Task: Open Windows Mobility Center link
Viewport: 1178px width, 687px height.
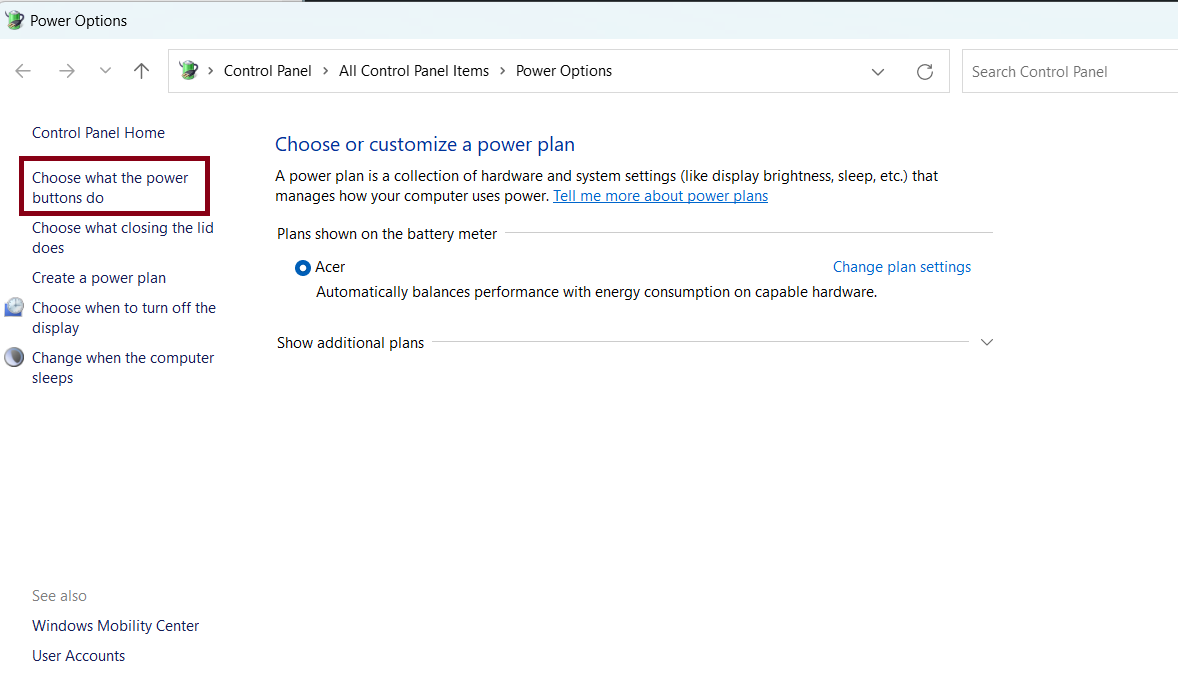Action: (x=115, y=626)
